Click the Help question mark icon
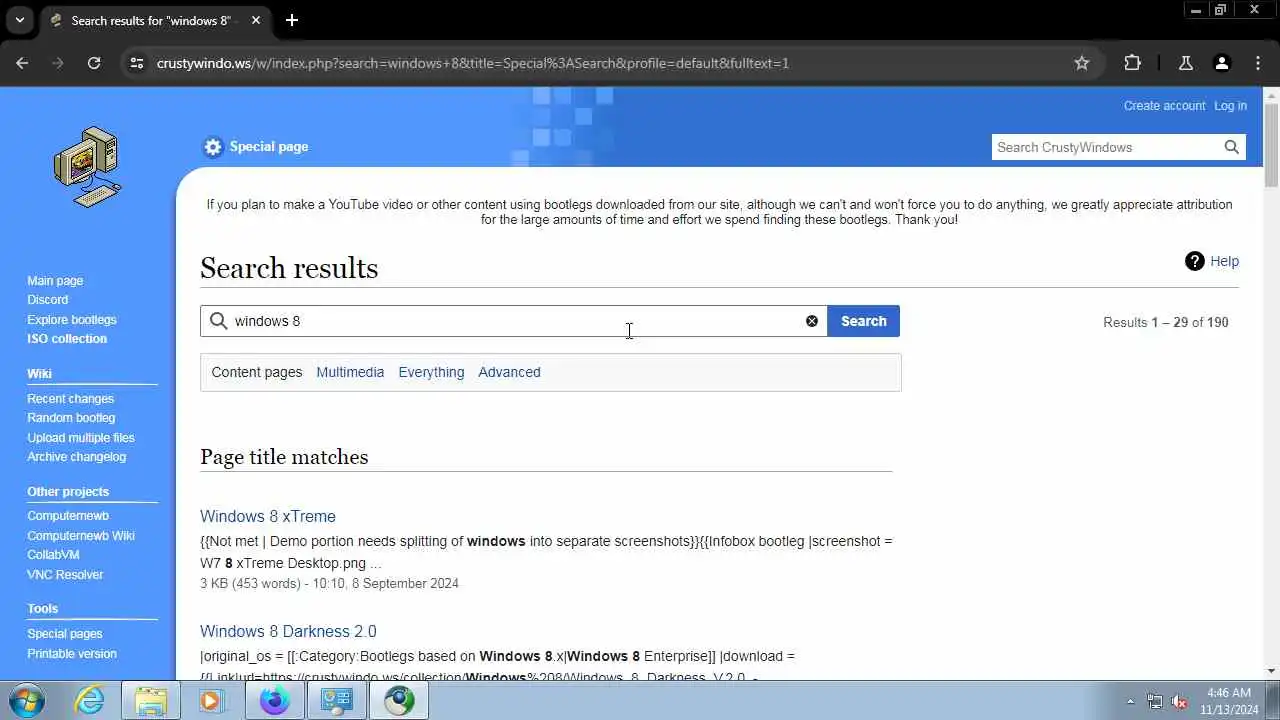This screenshot has height=720, width=1280. [1194, 261]
